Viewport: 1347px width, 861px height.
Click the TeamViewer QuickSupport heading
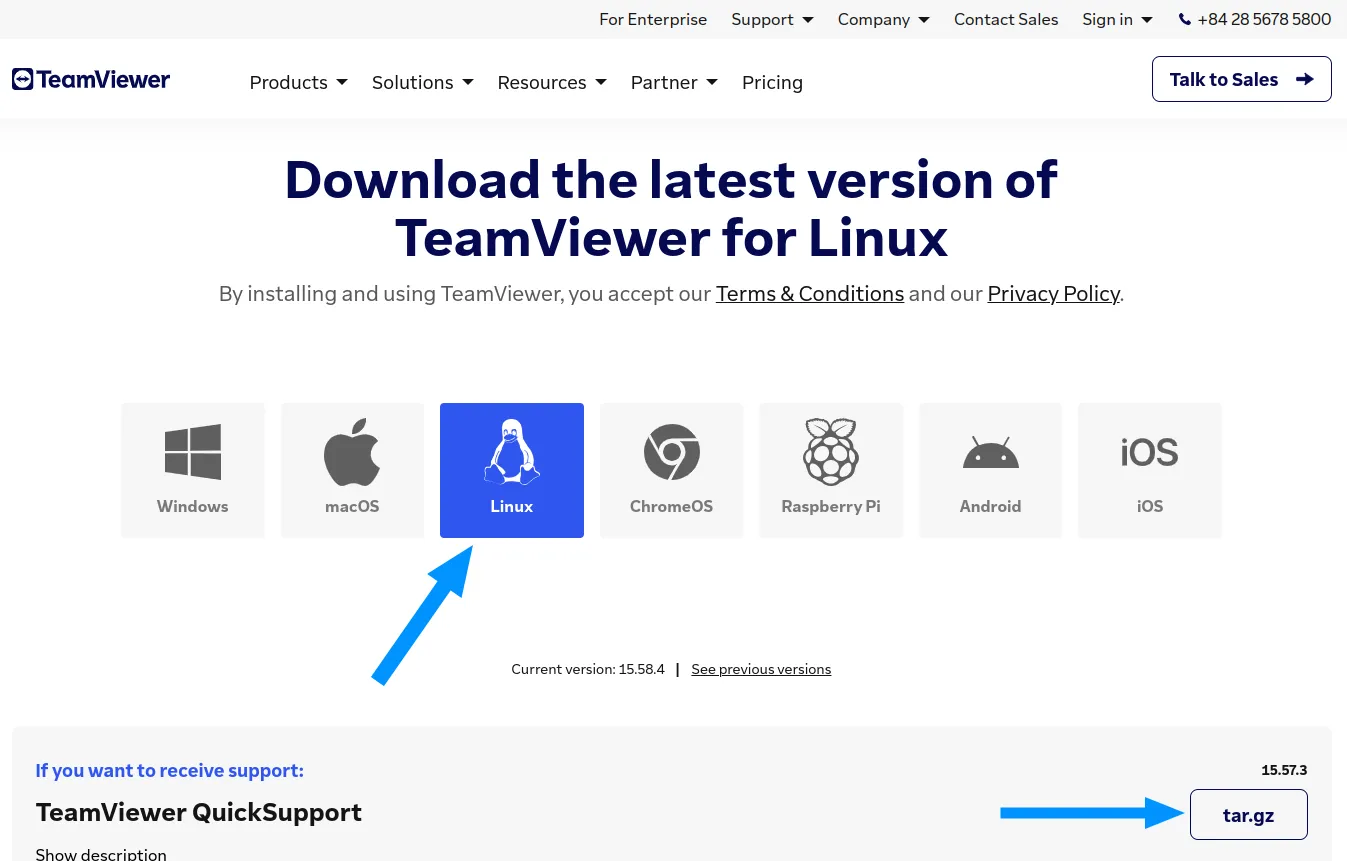click(x=199, y=812)
